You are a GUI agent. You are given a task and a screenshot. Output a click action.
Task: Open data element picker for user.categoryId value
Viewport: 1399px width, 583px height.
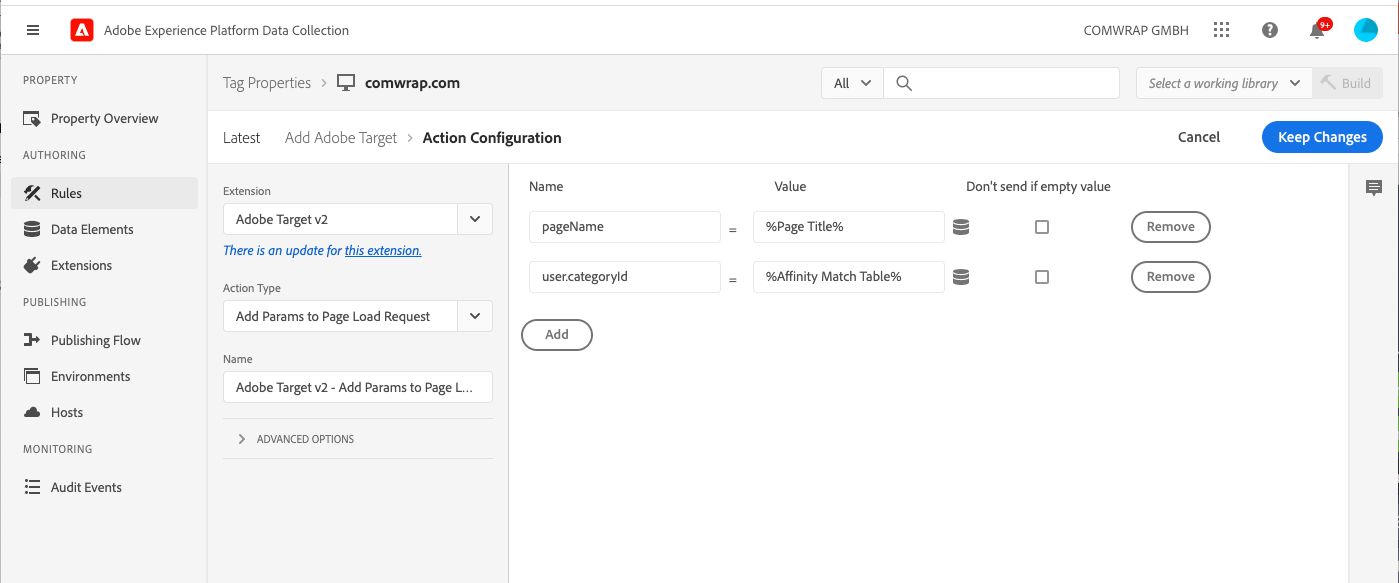(x=961, y=277)
